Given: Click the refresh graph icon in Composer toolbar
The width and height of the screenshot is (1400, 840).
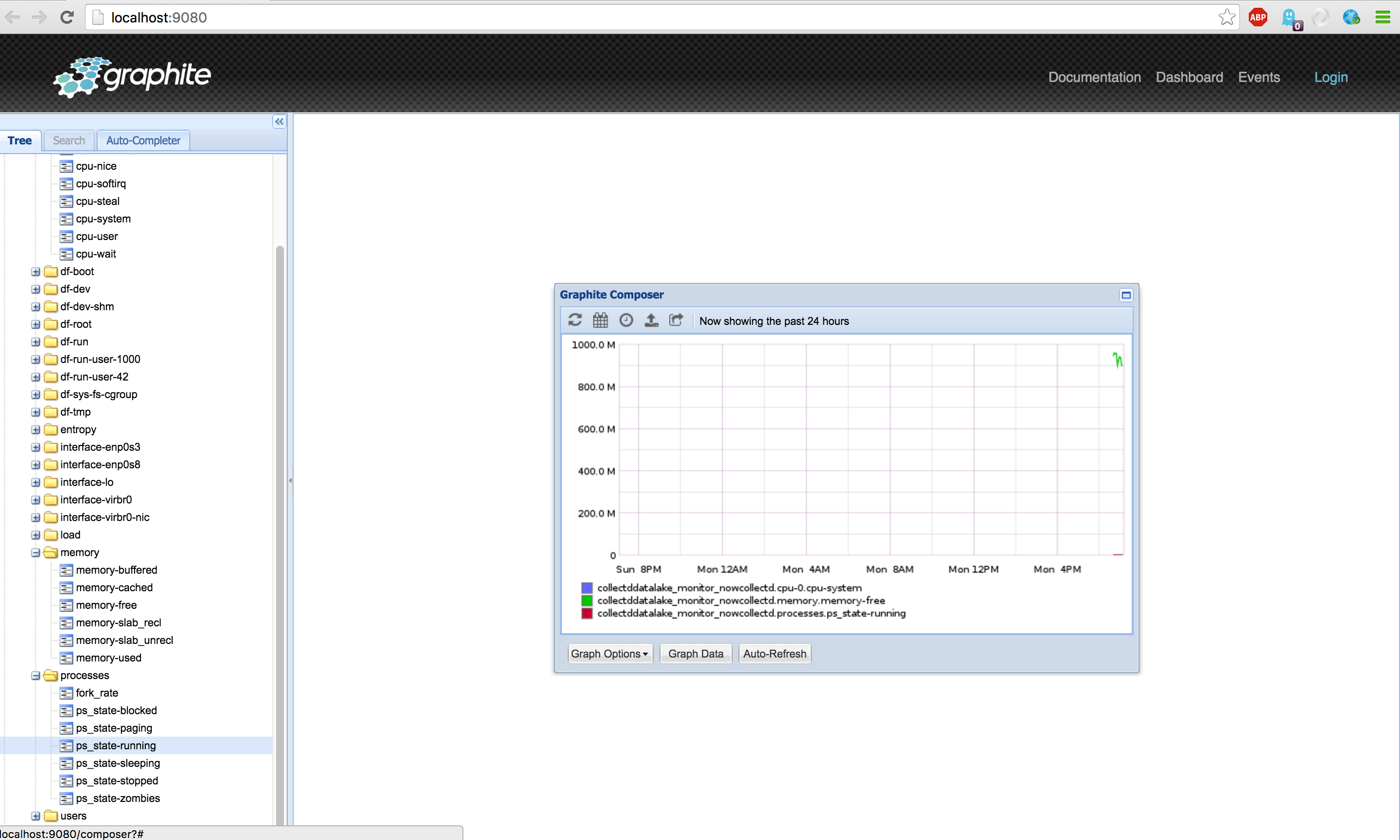Looking at the screenshot, I should pos(574,320).
